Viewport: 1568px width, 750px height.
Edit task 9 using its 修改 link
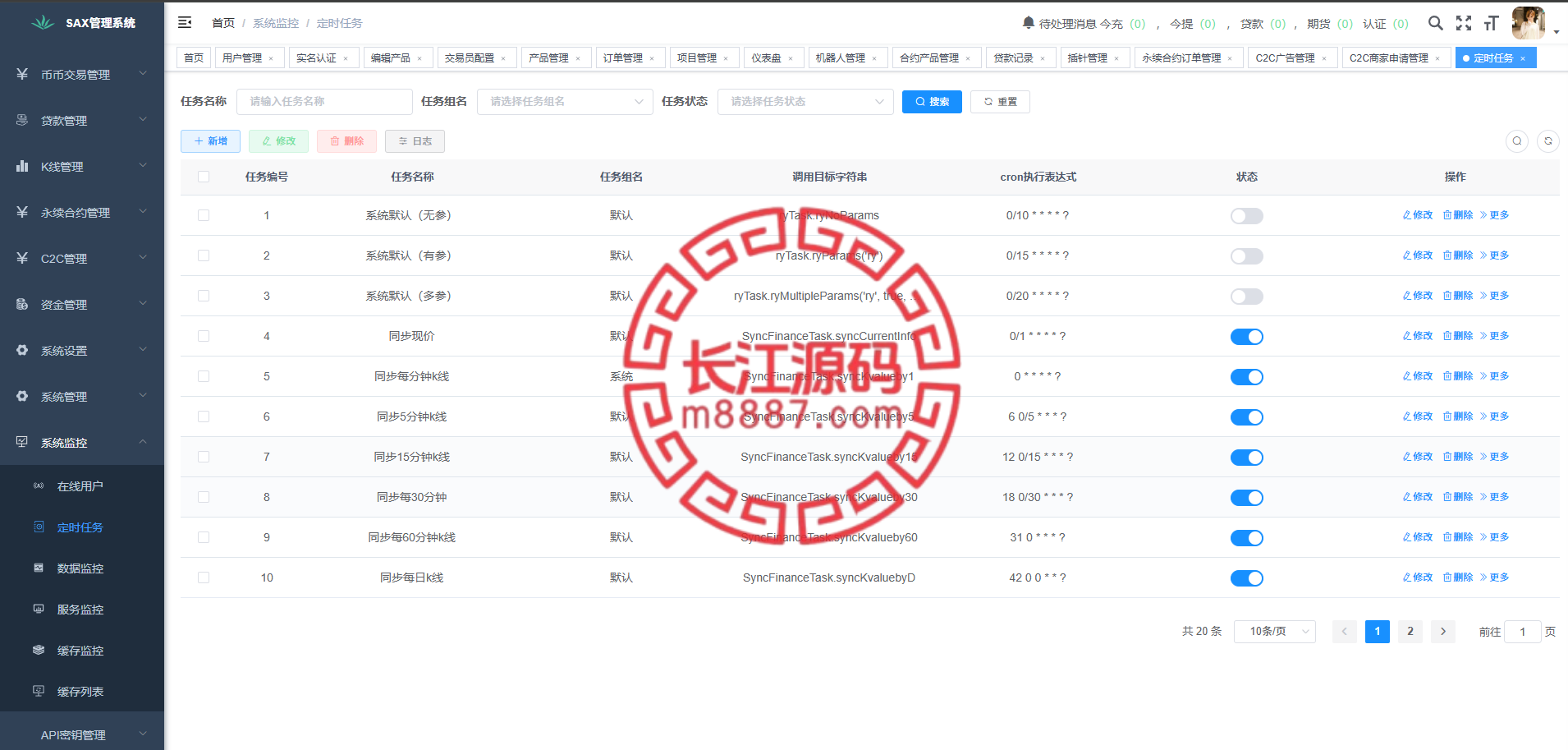[1418, 537]
